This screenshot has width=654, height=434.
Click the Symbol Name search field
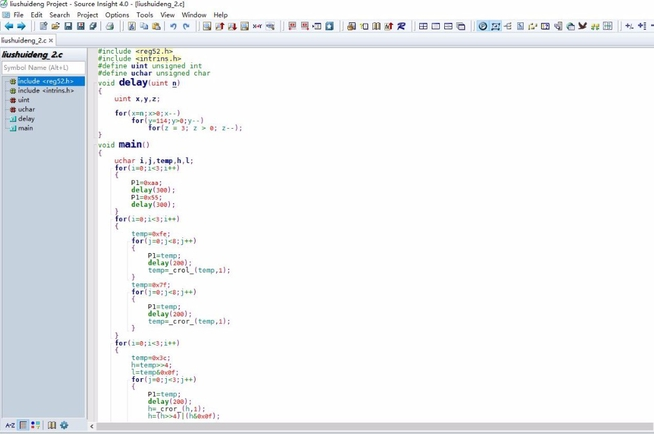(x=43, y=68)
